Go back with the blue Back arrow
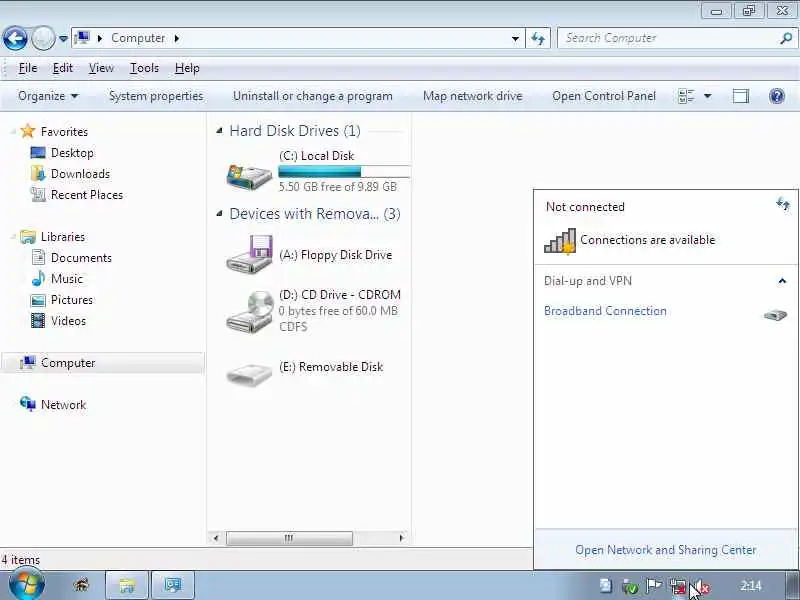This screenshot has height=600, width=800. click(x=15, y=38)
